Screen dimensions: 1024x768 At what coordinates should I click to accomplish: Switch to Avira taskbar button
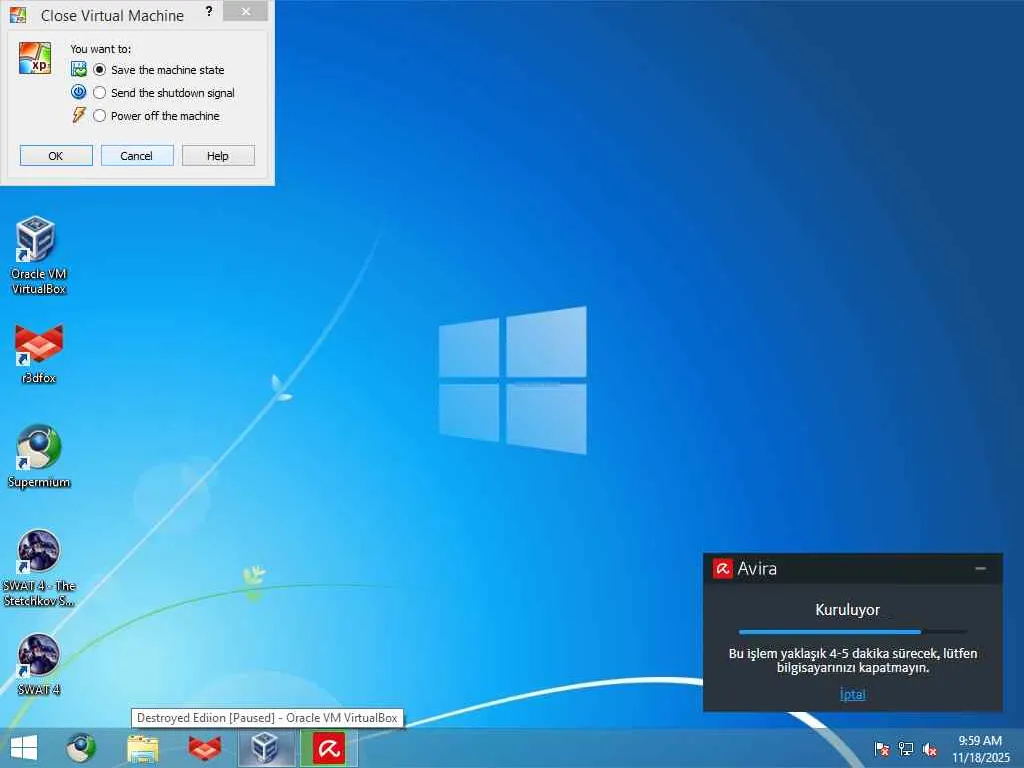click(328, 748)
